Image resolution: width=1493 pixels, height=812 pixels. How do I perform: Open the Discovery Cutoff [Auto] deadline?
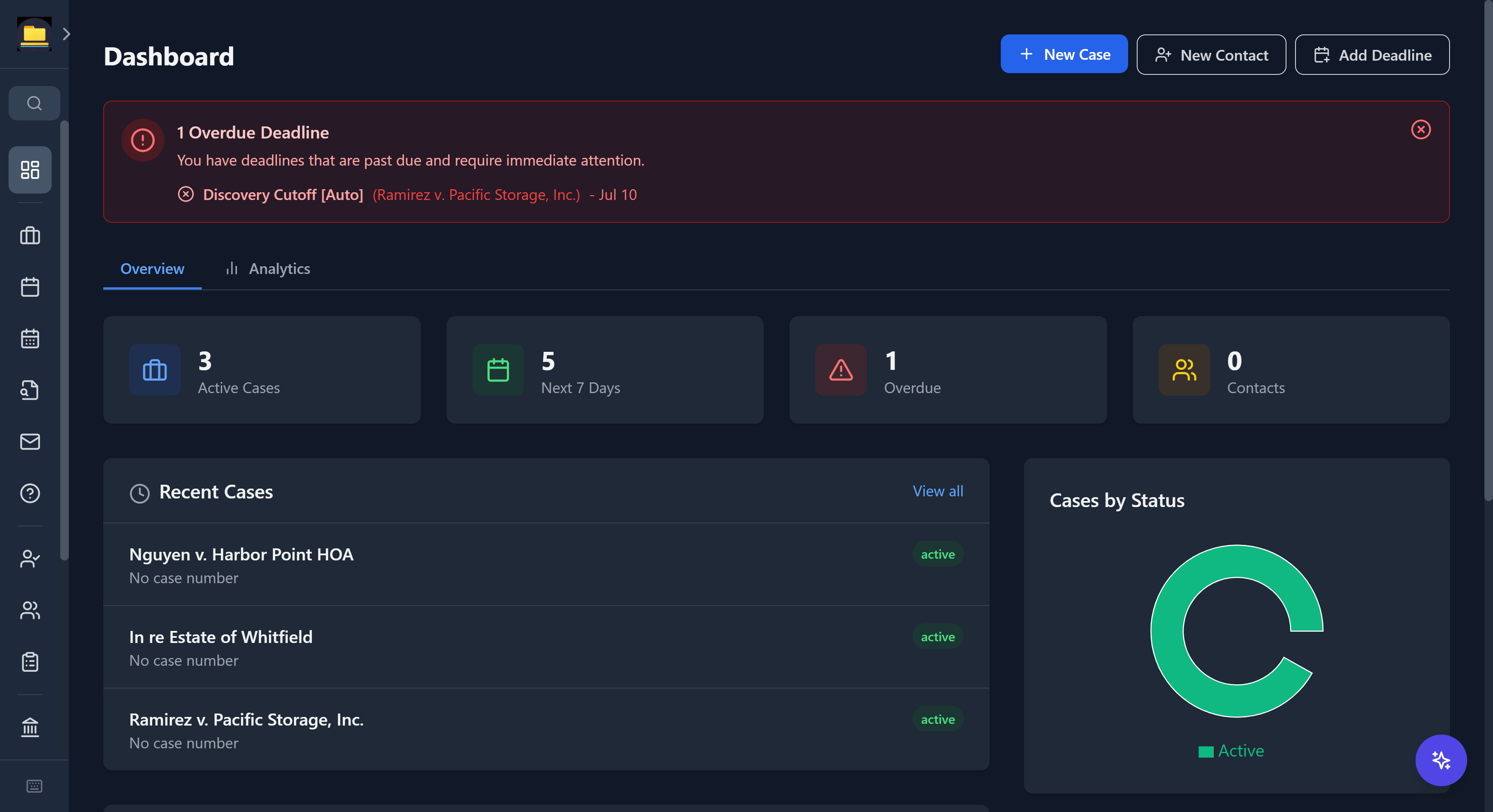click(283, 194)
